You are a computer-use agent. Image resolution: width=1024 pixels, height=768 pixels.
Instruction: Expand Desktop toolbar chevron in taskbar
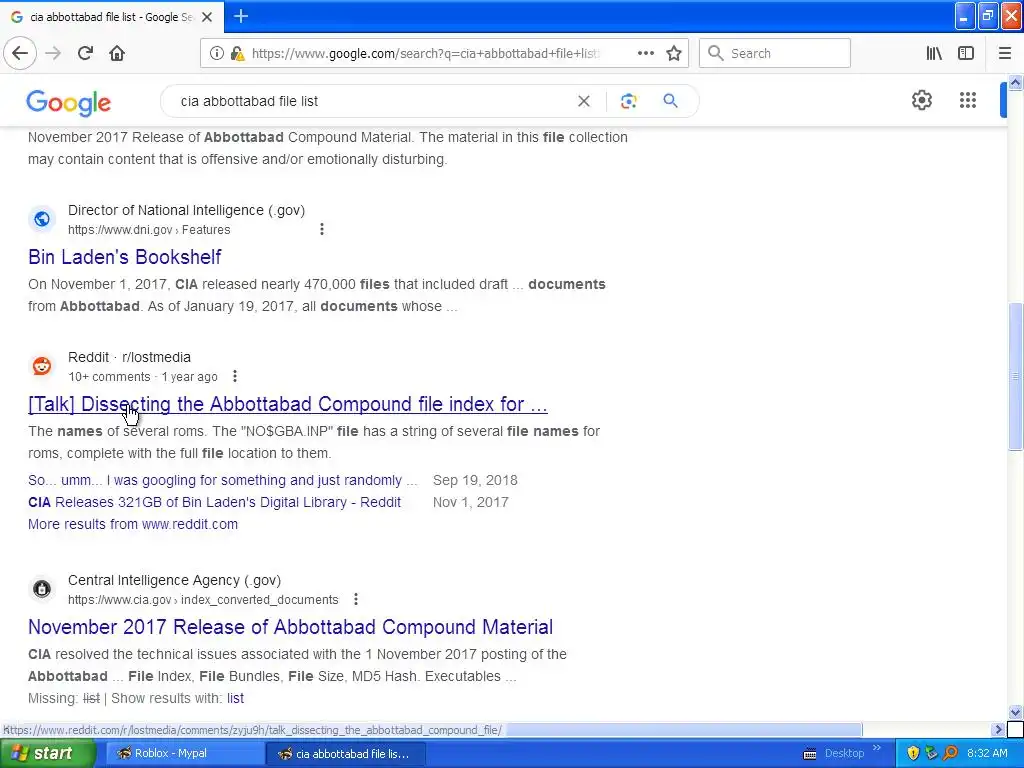(x=876, y=748)
